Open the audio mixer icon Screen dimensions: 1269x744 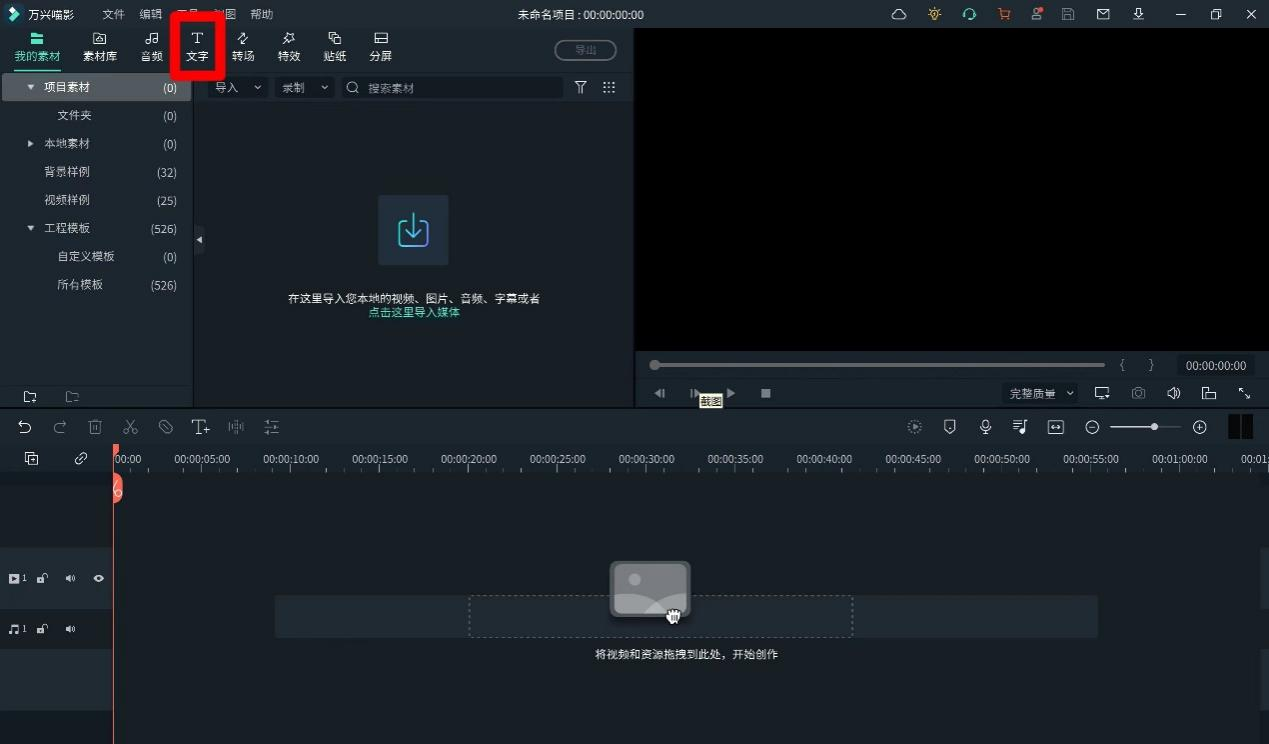(x=1020, y=427)
